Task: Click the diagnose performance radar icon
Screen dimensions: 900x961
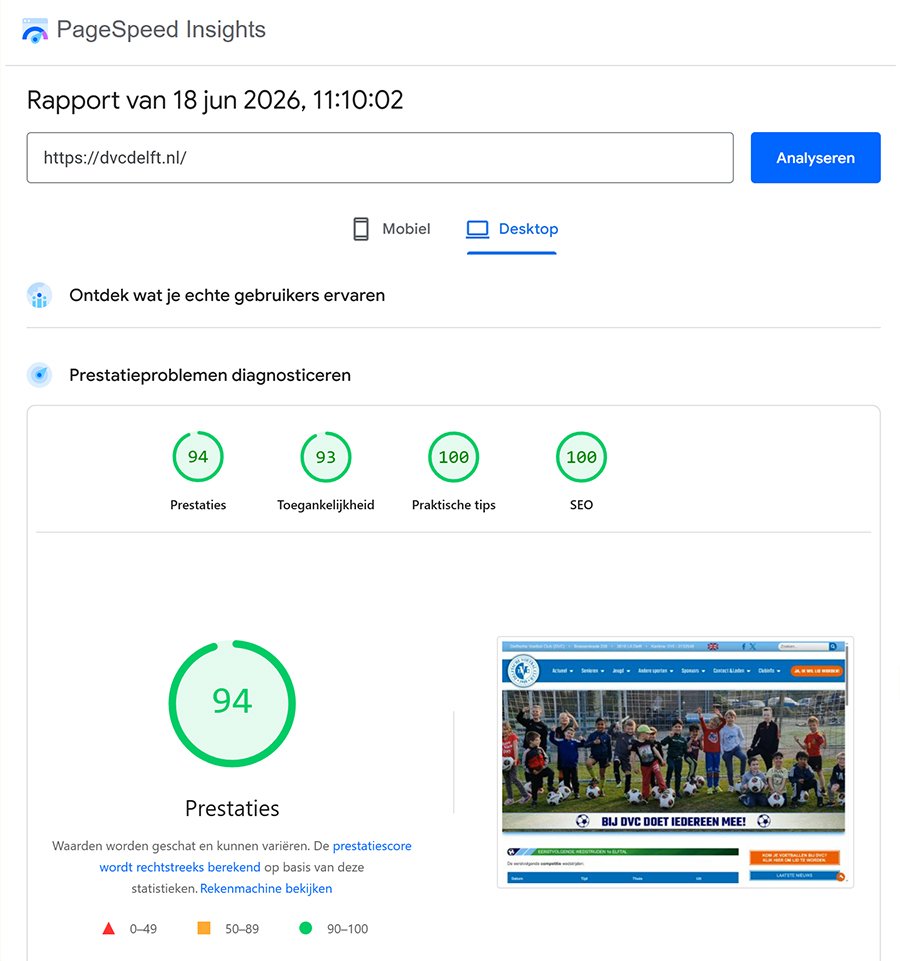Action: tap(39, 374)
